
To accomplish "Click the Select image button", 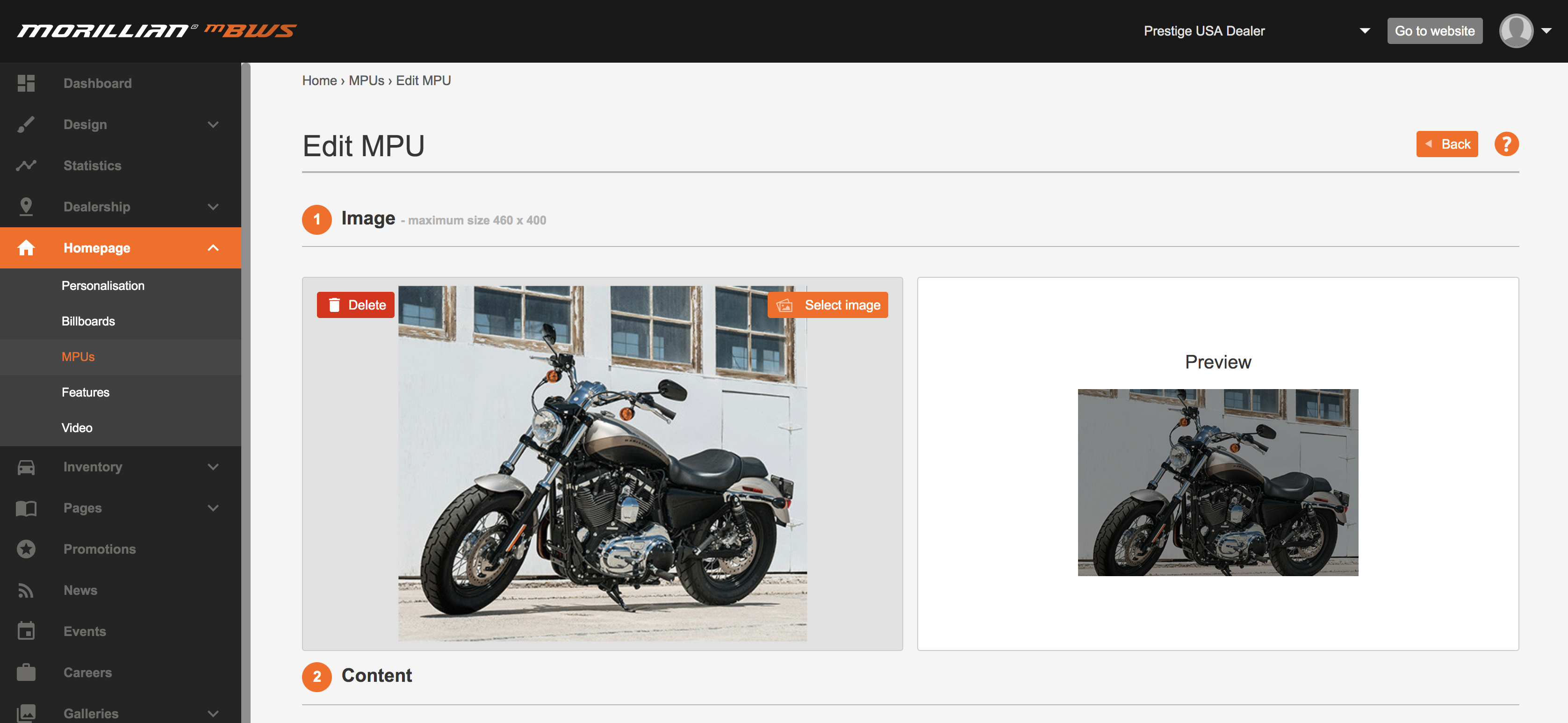I will click(x=827, y=305).
